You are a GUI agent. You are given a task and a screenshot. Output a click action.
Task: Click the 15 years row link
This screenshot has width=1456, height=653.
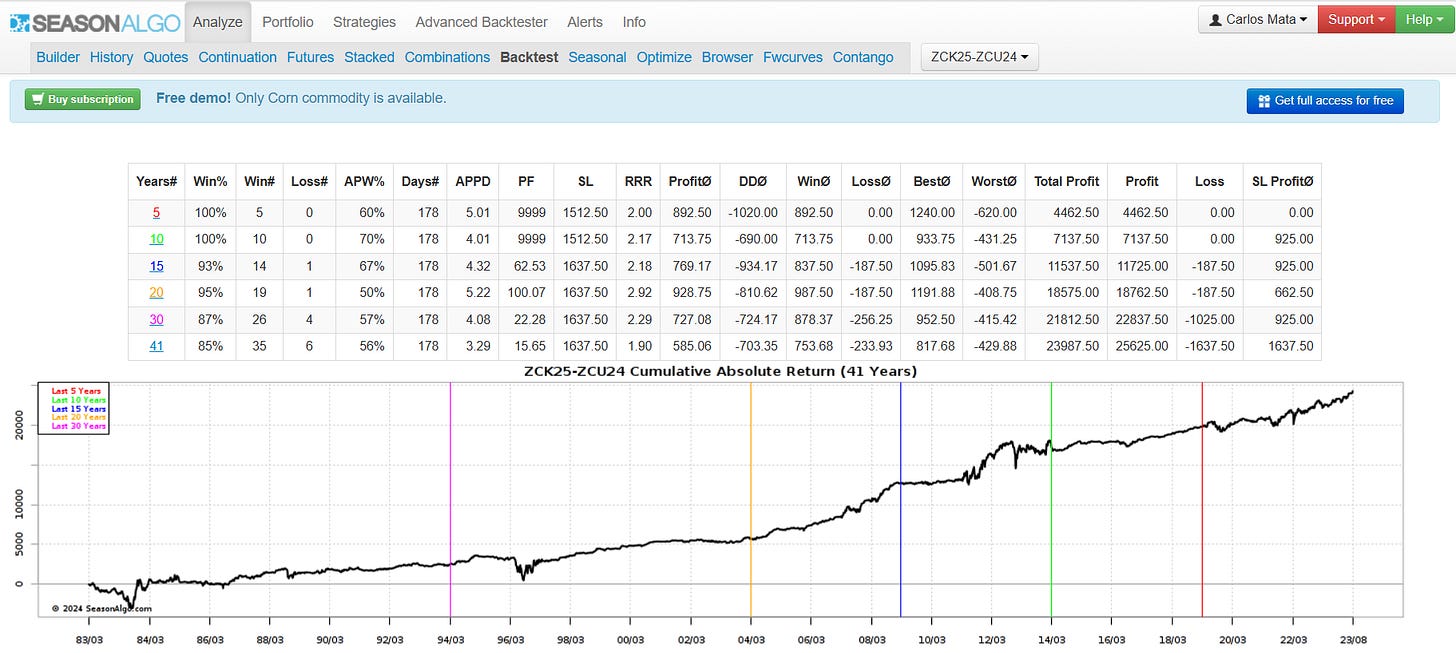click(x=156, y=266)
